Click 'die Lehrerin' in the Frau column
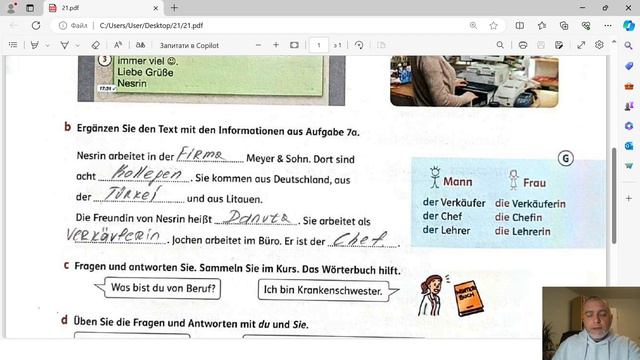Image resolution: width=640 pixels, height=360 pixels. pyautogui.click(x=522, y=231)
